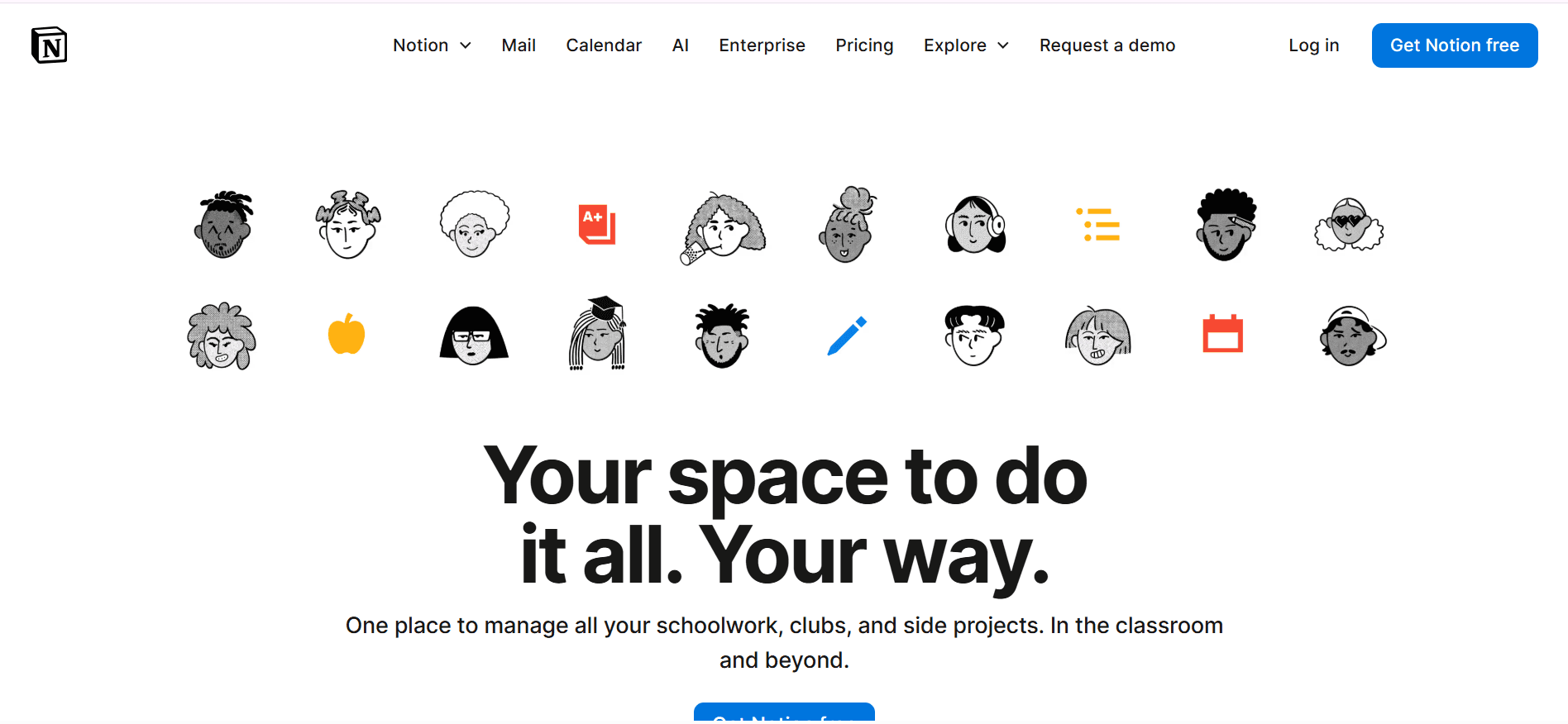Open the Calendar page
This screenshot has width=1568, height=724.
pyautogui.click(x=604, y=45)
